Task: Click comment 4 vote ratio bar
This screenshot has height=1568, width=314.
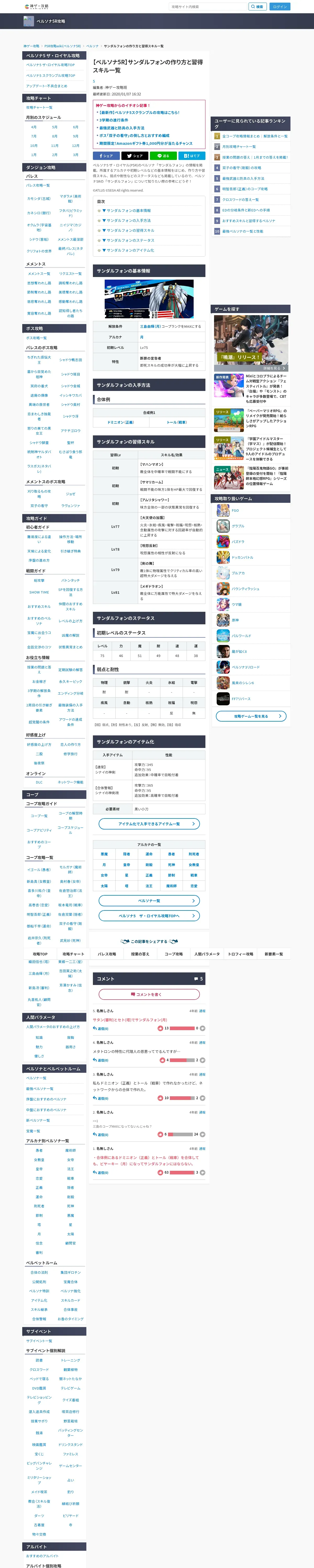Action: point(182,1060)
